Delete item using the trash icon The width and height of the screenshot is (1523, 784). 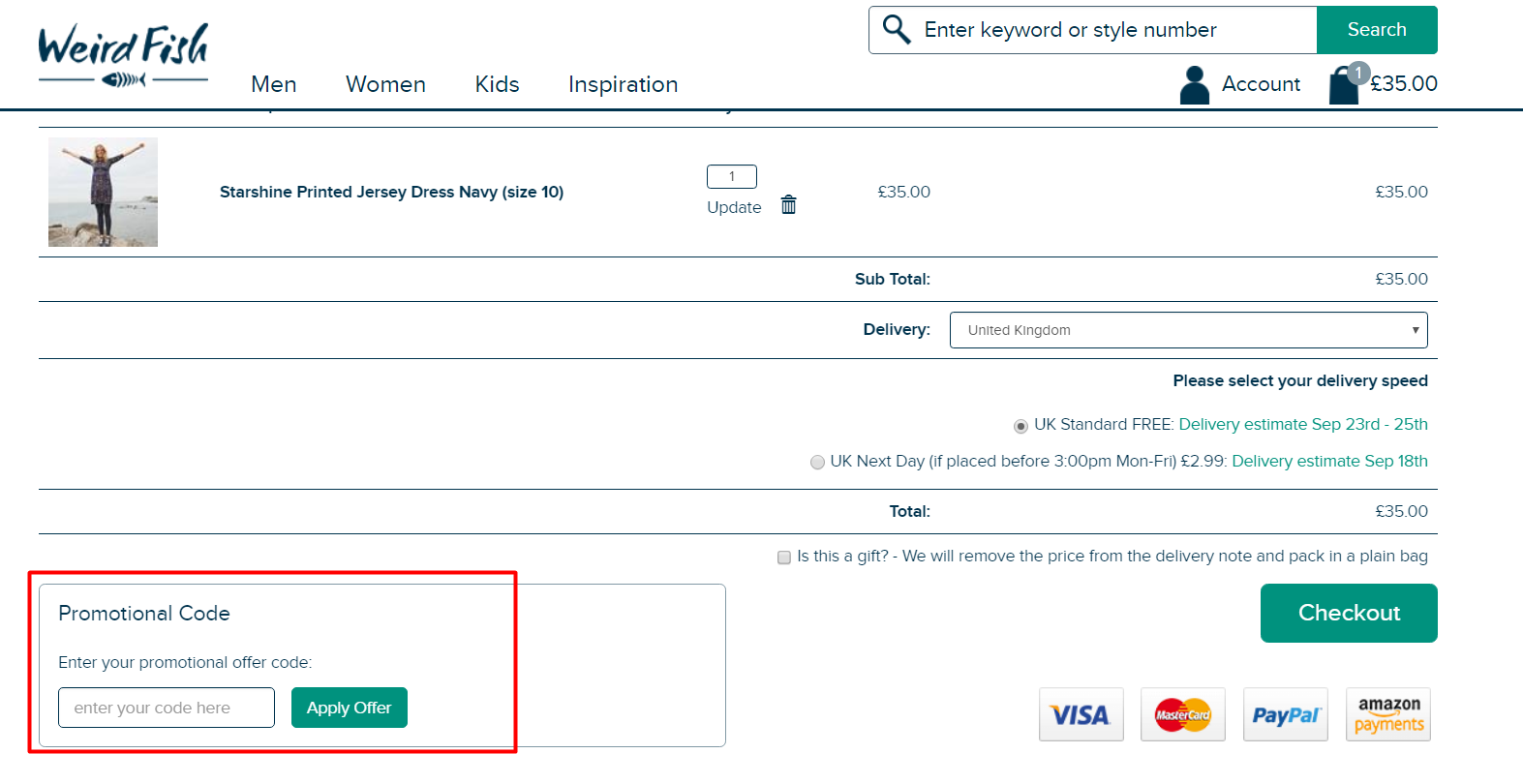tap(789, 204)
